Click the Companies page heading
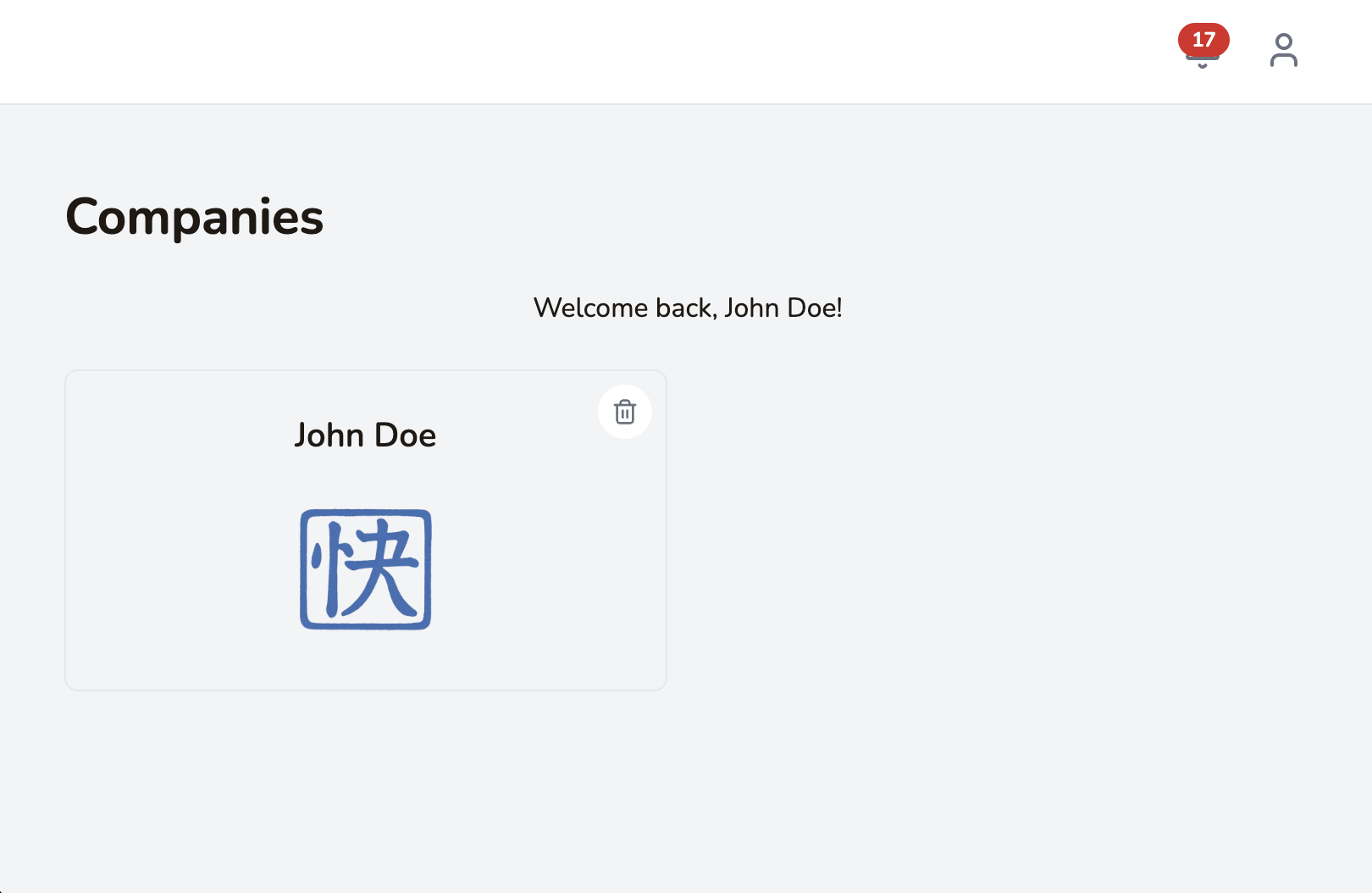 194,218
